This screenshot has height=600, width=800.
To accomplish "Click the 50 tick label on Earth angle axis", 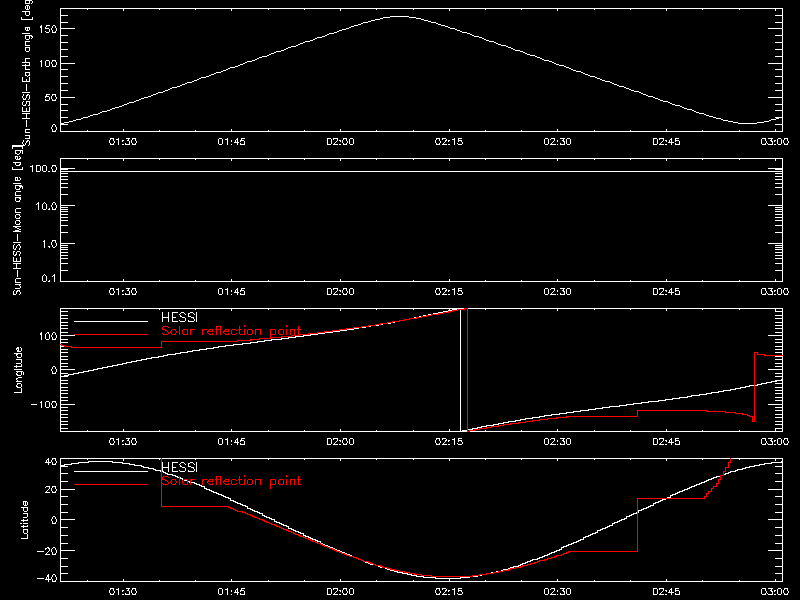I will 51,97.
